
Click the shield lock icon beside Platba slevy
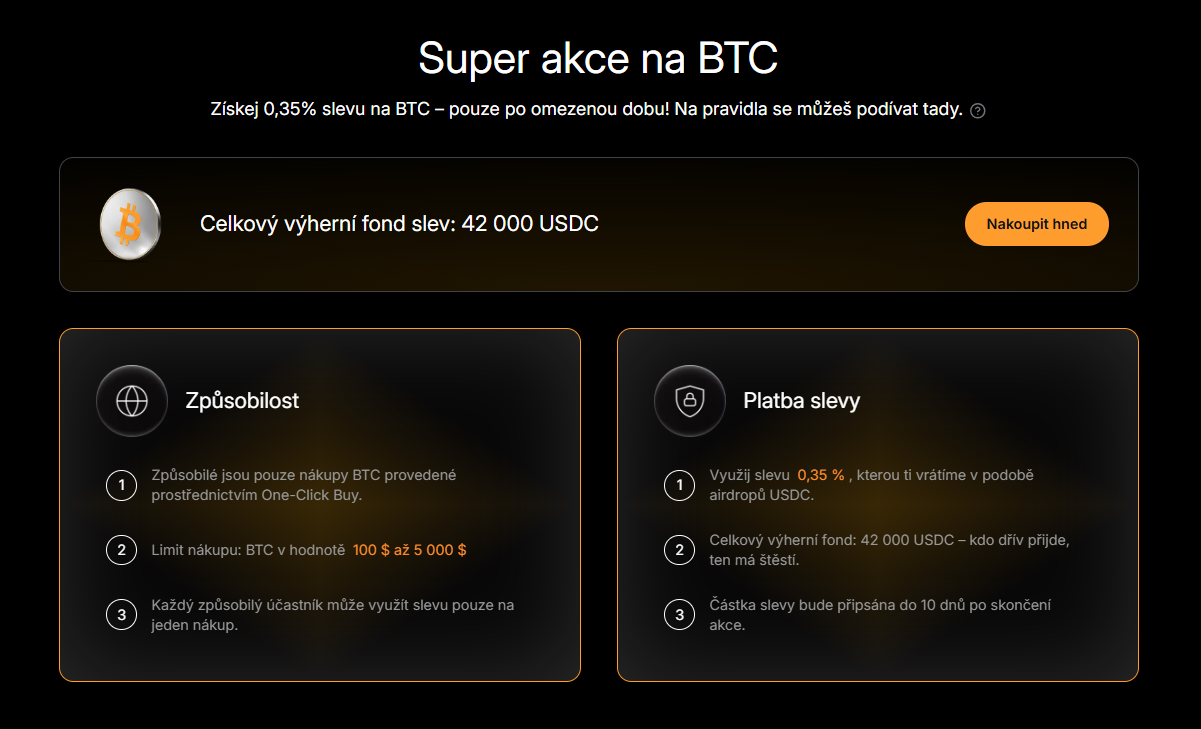point(690,401)
